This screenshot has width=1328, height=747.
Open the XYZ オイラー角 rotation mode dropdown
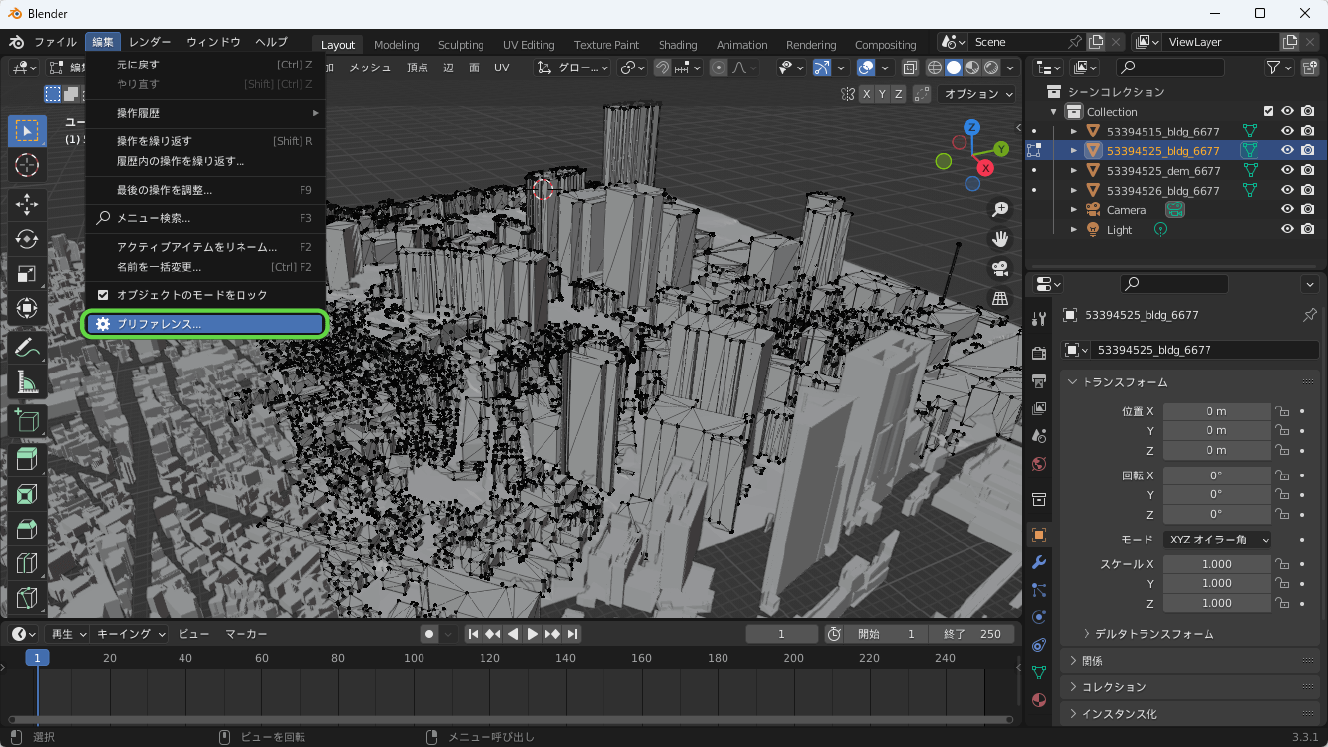[x=1216, y=539]
